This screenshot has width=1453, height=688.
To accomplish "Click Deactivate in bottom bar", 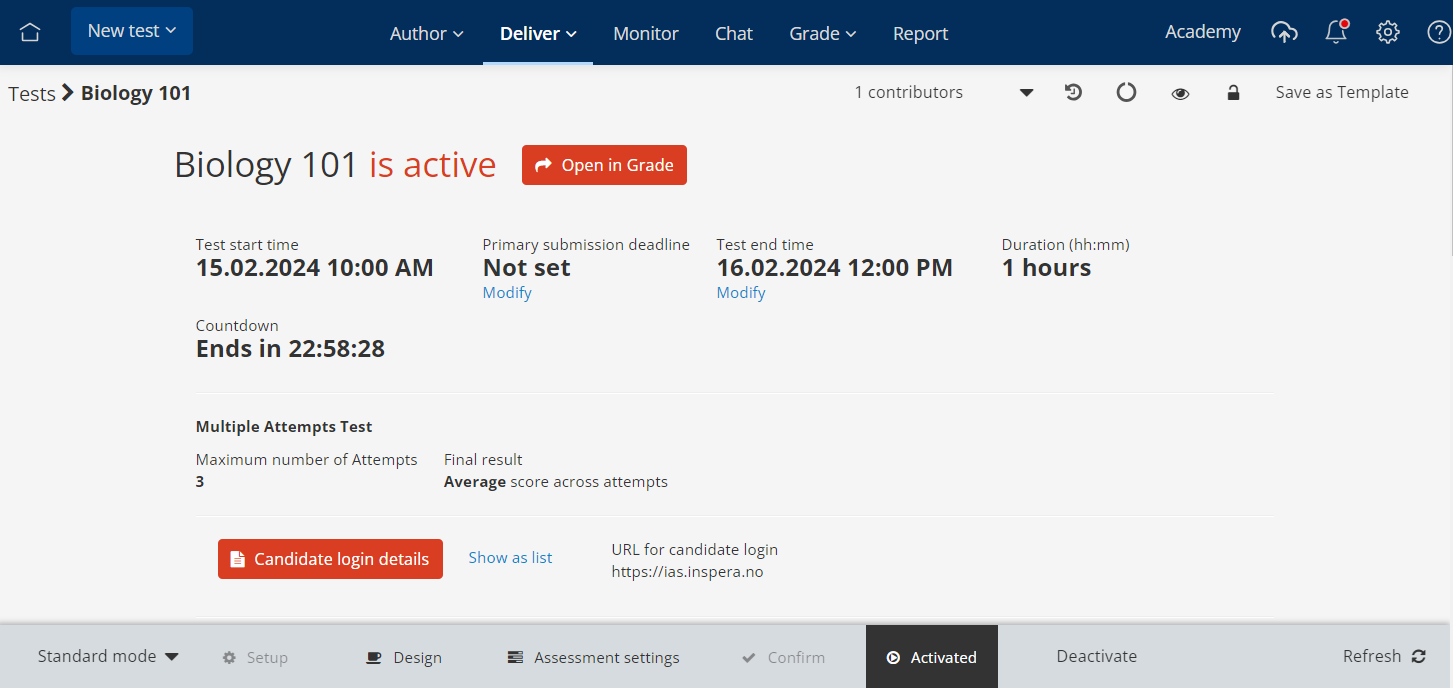I will (1097, 656).
